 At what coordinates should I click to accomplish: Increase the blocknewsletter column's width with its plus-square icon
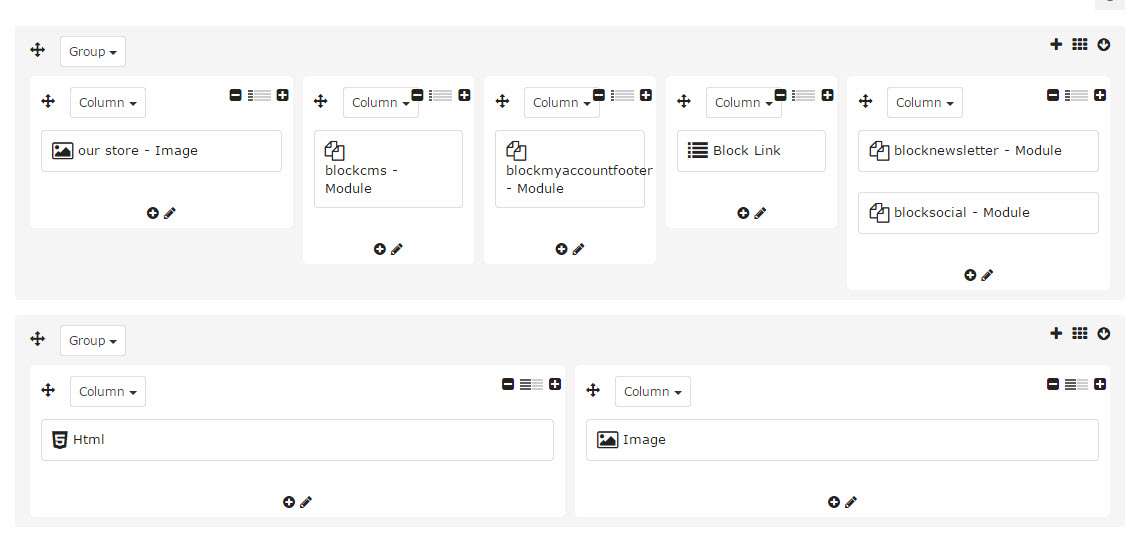tap(1100, 95)
